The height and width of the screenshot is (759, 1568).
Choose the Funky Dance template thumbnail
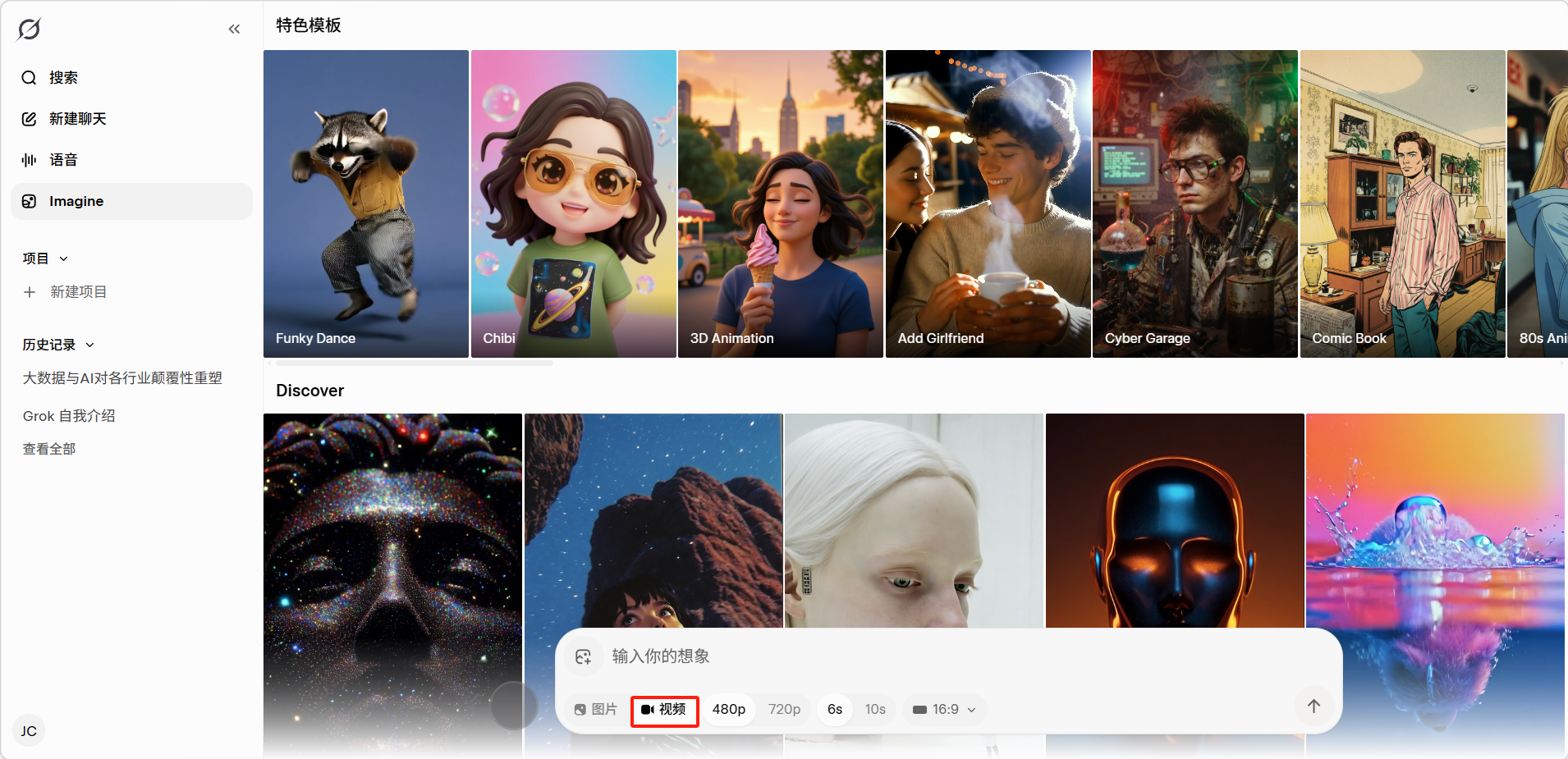(x=366, y=203)
